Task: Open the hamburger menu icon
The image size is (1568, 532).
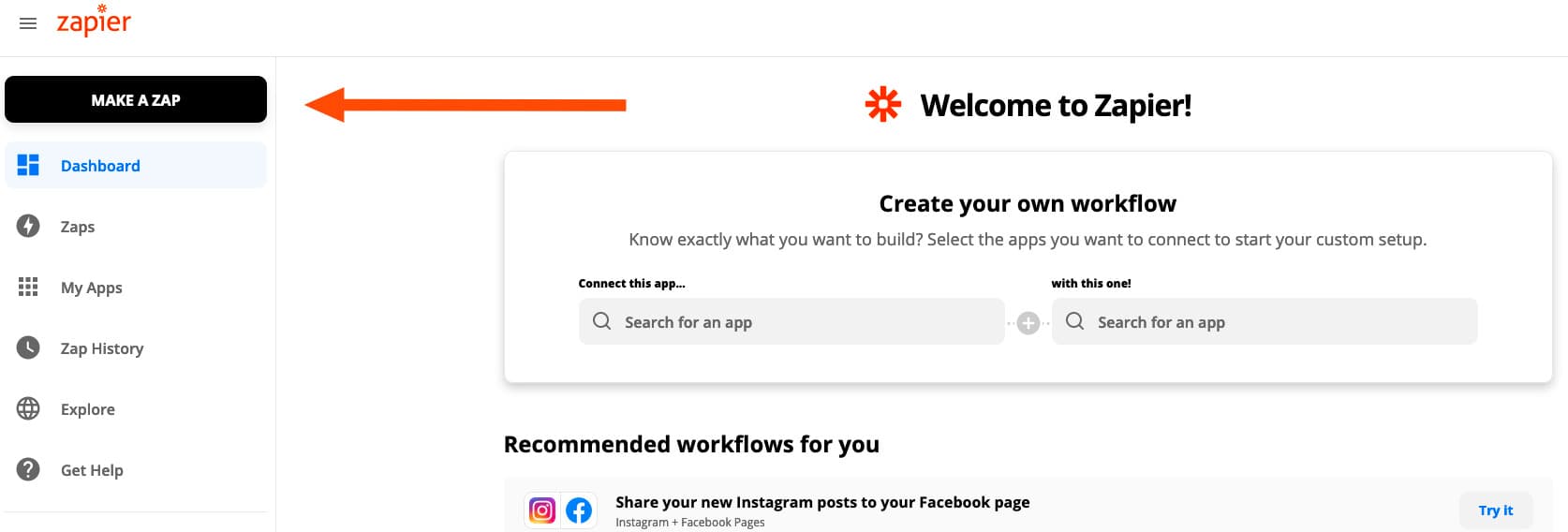Action: point(28,23)
